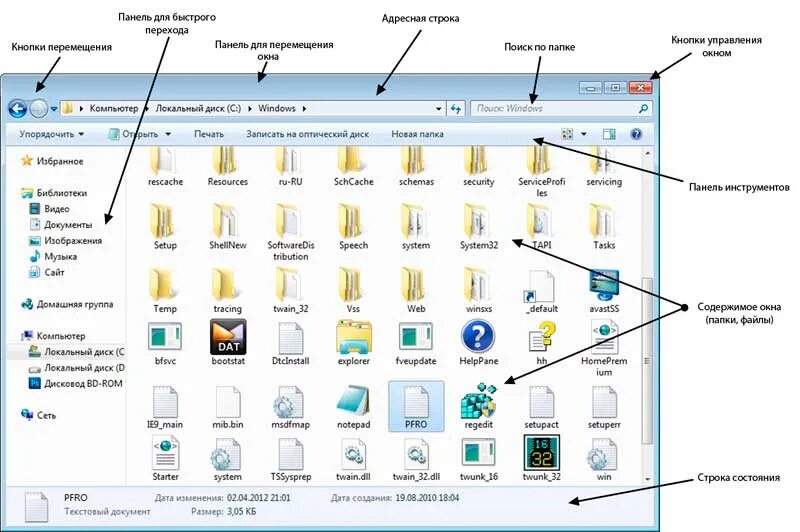Click PFRO file icon in details pane
Viewport: 800px width, 532px height.
click(36, 506)
